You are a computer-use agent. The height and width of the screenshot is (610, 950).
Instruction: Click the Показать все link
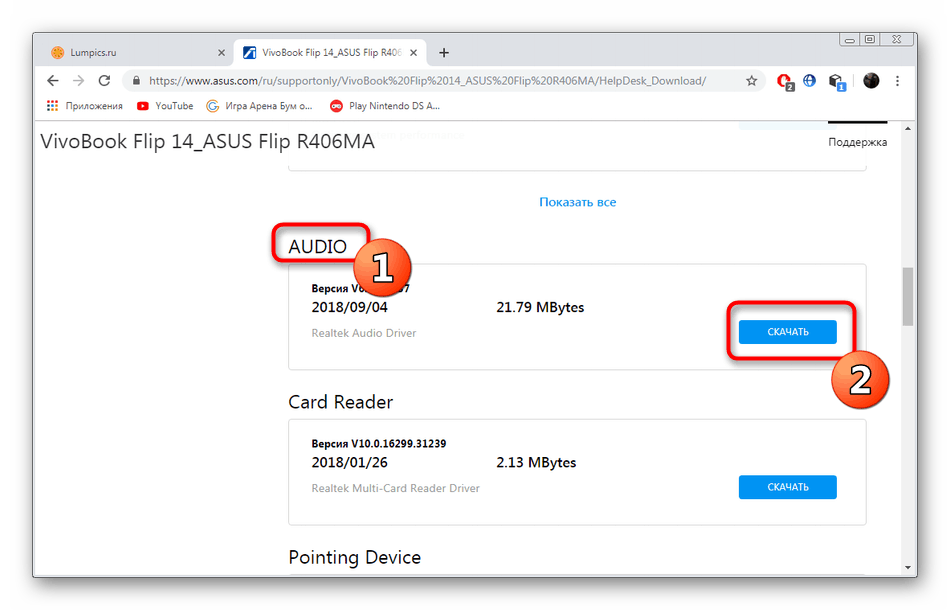(577, 202)
